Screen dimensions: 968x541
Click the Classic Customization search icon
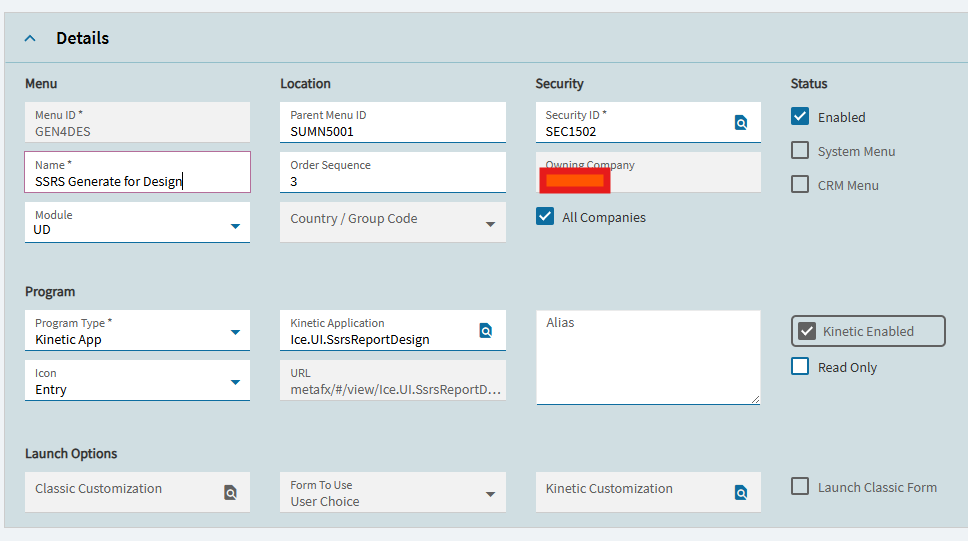(230, 492)
